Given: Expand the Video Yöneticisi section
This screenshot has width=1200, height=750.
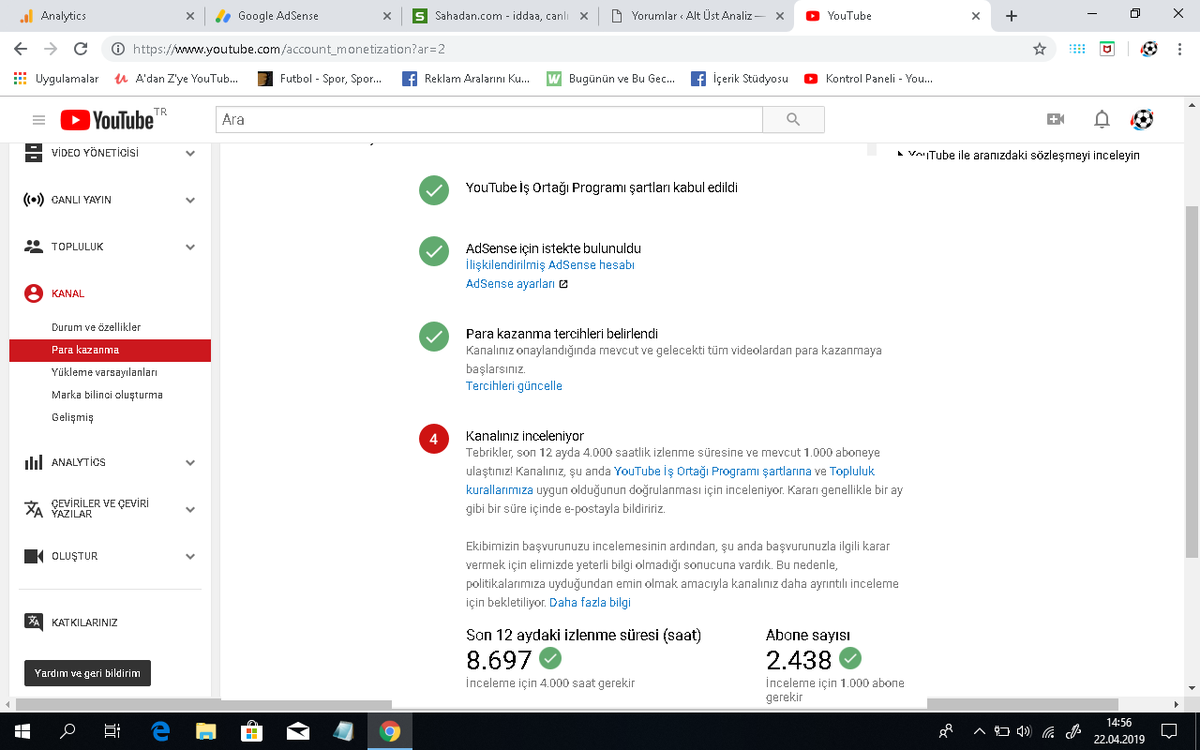Looking at the screenshot, I should click(x=190, y=154).
